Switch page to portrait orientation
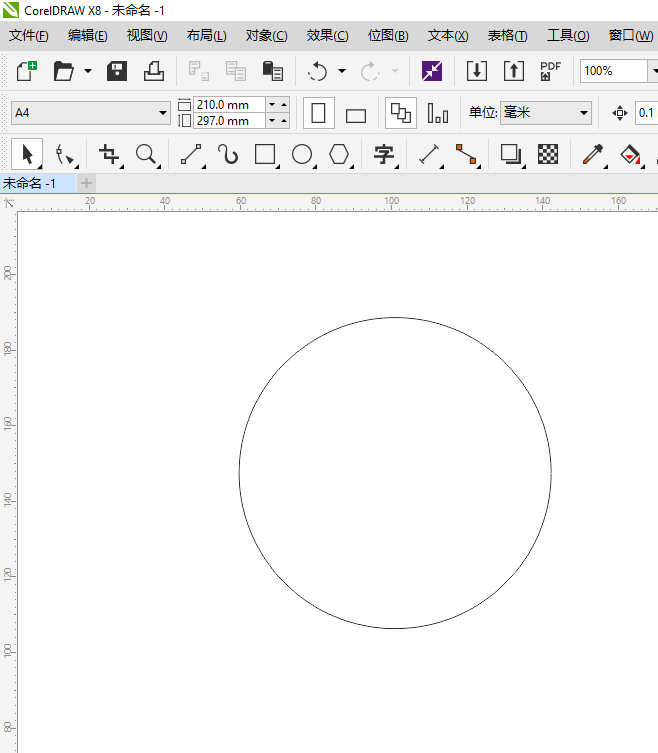Screen dimensions: 658x753 pyautogui.click(x=319, y=113)
